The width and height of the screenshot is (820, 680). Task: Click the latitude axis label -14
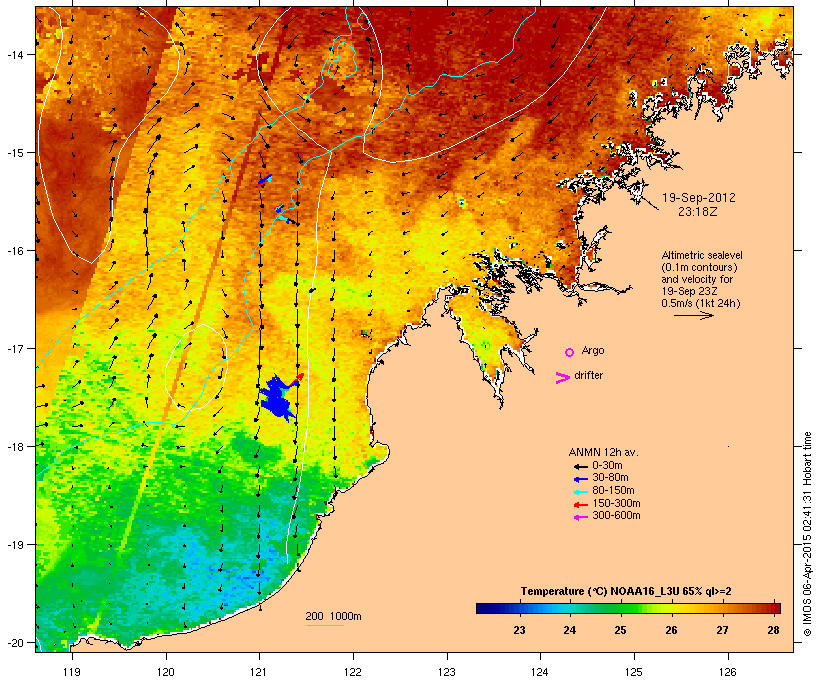(14, 55)
